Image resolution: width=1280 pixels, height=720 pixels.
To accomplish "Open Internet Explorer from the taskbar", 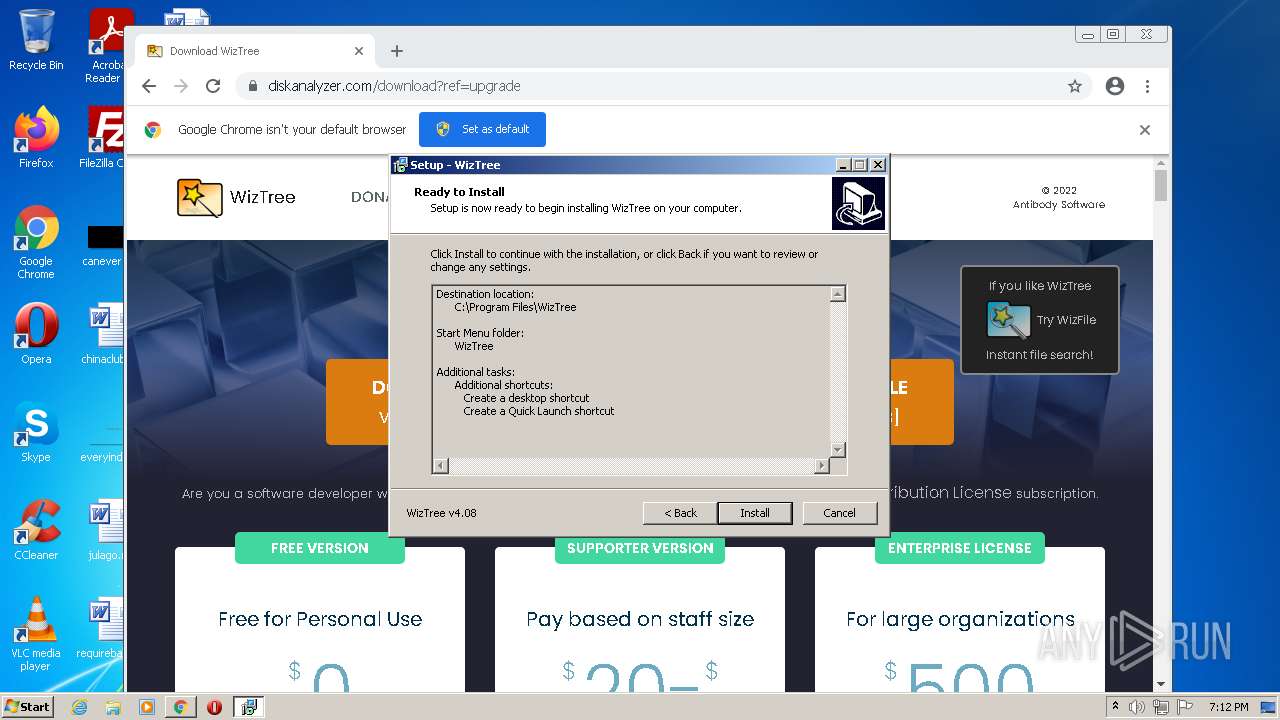I will pos(80,707).
